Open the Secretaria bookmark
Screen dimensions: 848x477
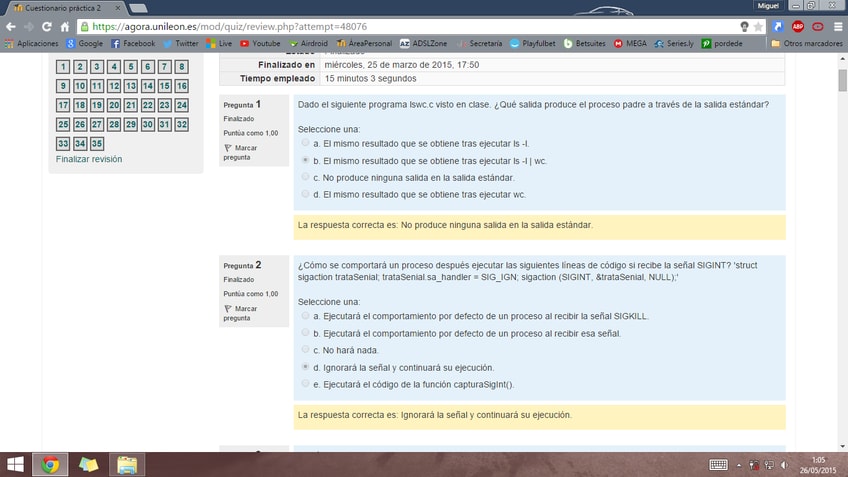pyautogui.click(x=480, y=43)
